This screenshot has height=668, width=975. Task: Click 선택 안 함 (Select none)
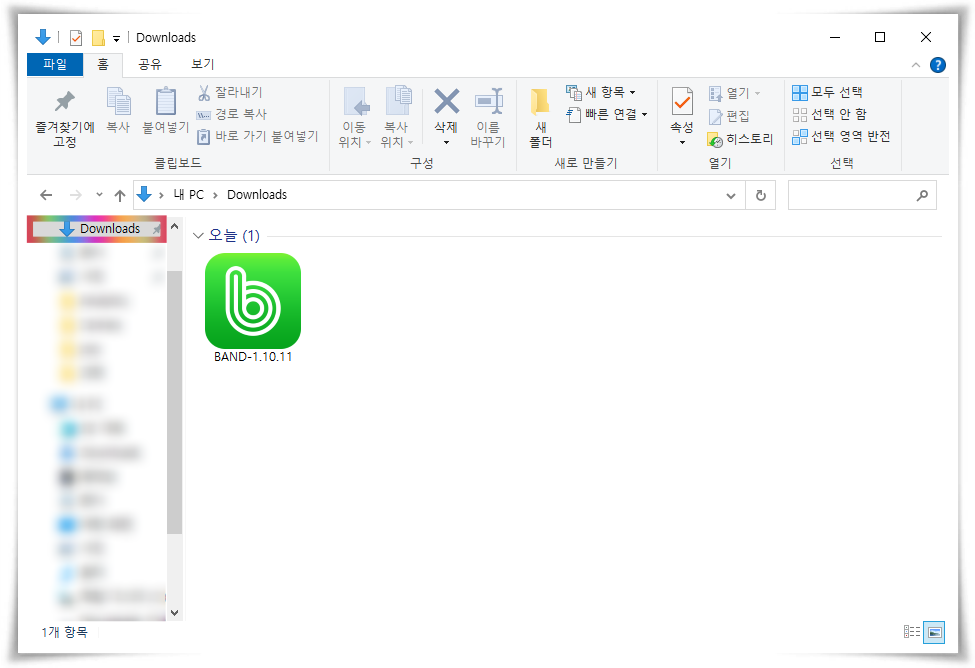tap(829, 114)
